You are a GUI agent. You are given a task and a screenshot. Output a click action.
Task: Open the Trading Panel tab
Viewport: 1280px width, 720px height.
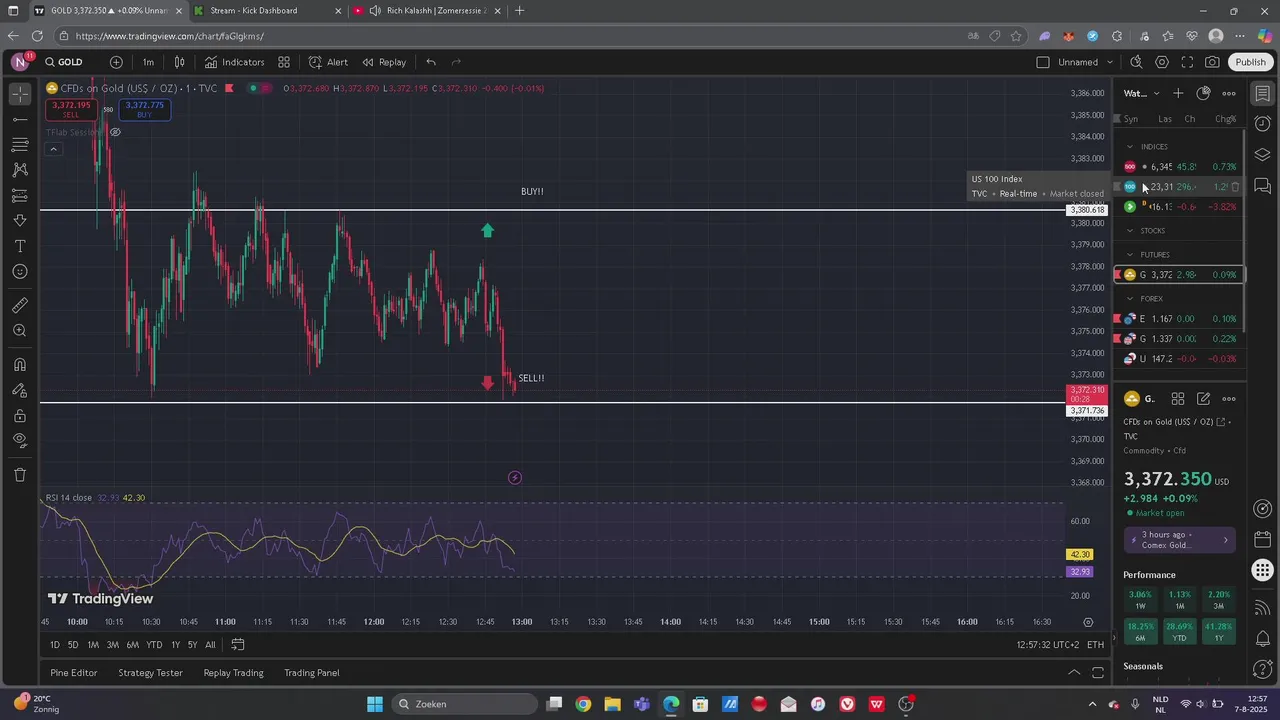click(x=312, y=673)
